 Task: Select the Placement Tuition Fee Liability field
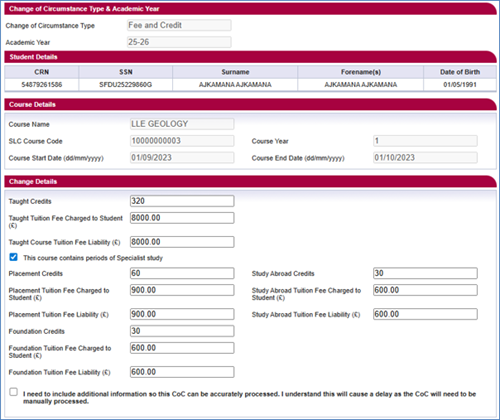click(x=182, y=314)
